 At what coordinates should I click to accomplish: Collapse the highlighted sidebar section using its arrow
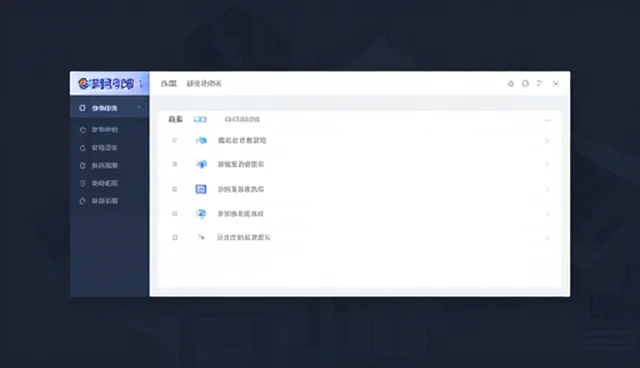[x=139, y=108]
